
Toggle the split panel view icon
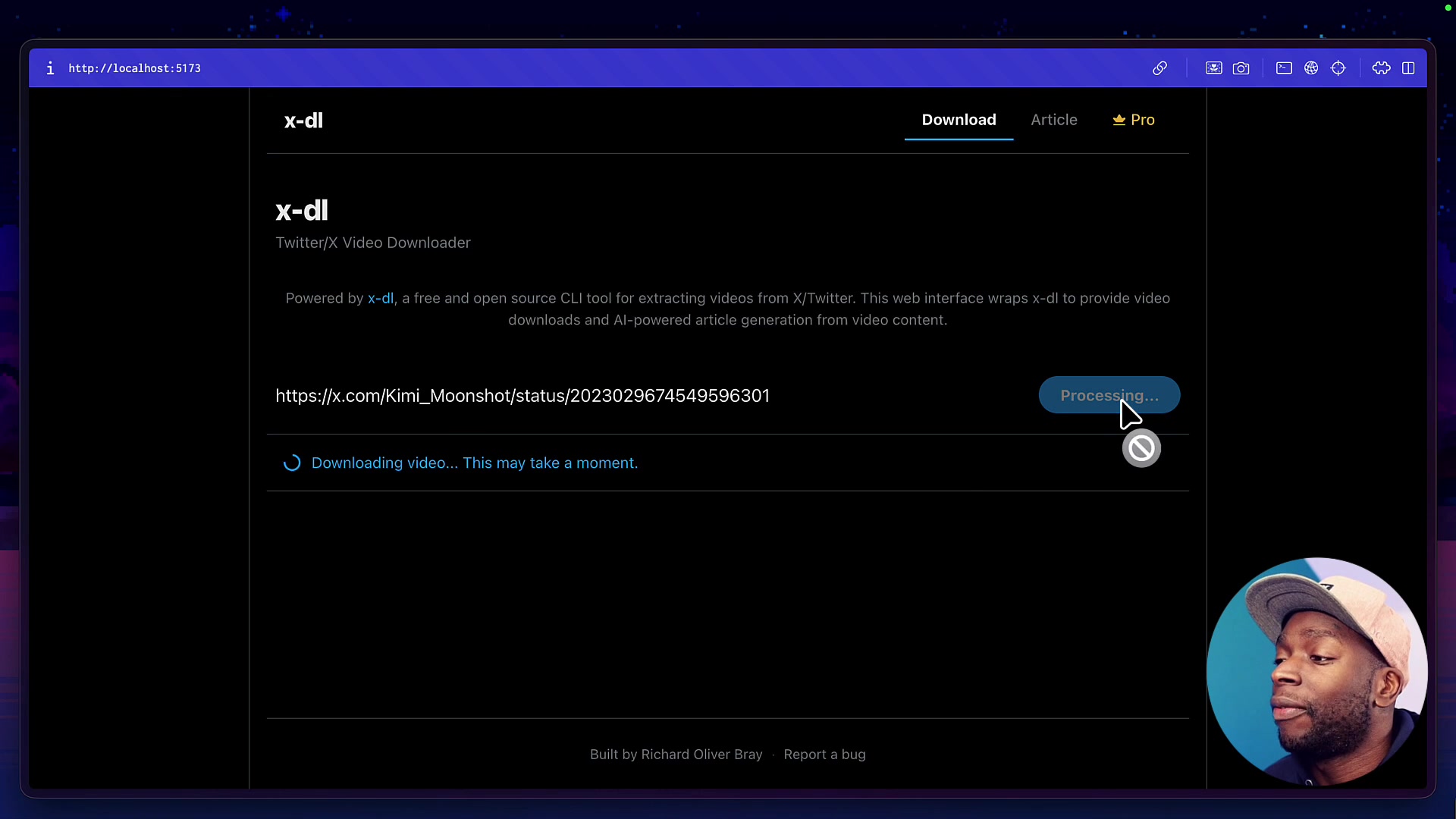[x=1409, y=67]
